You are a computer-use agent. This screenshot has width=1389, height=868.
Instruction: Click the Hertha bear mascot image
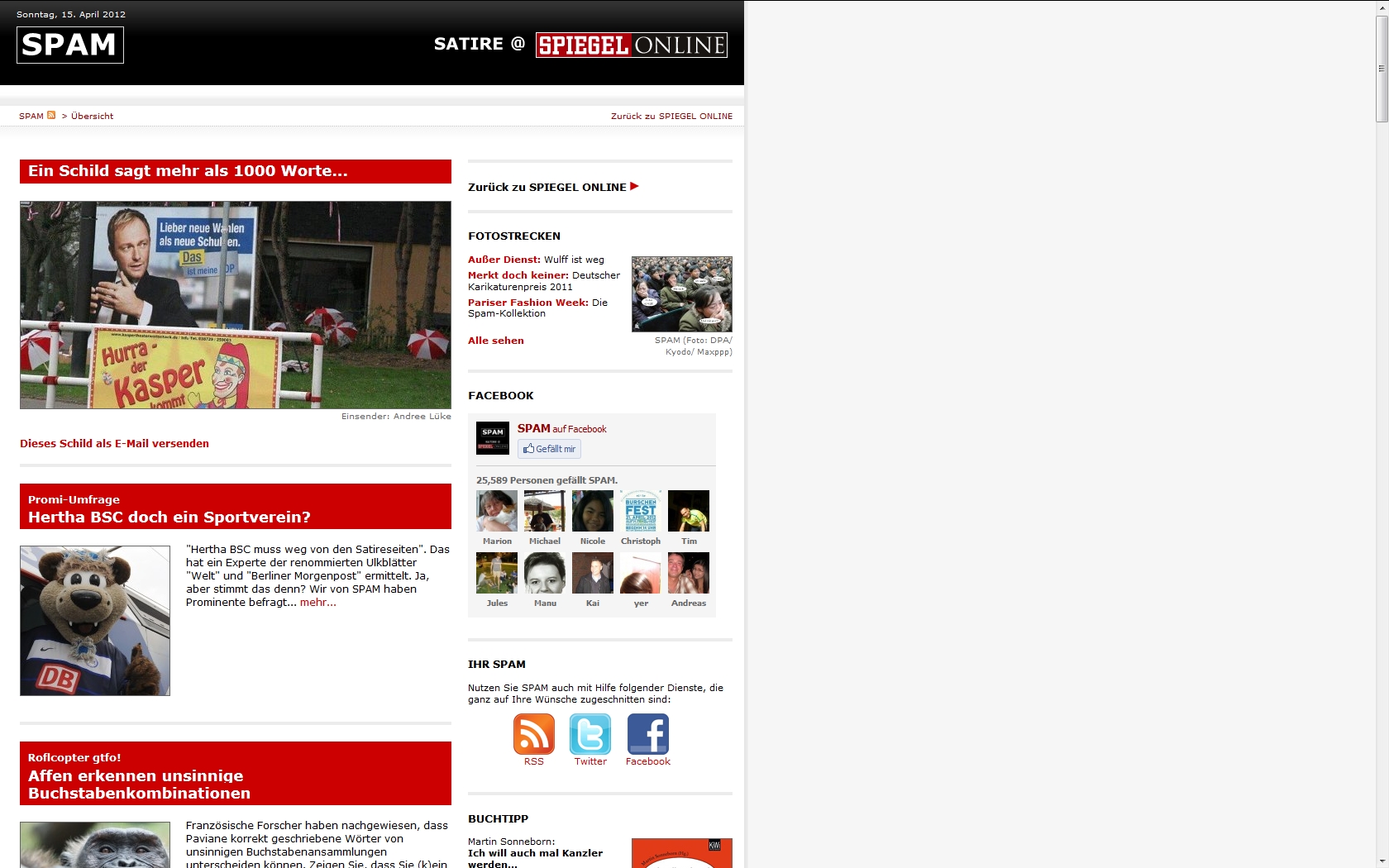95,620
